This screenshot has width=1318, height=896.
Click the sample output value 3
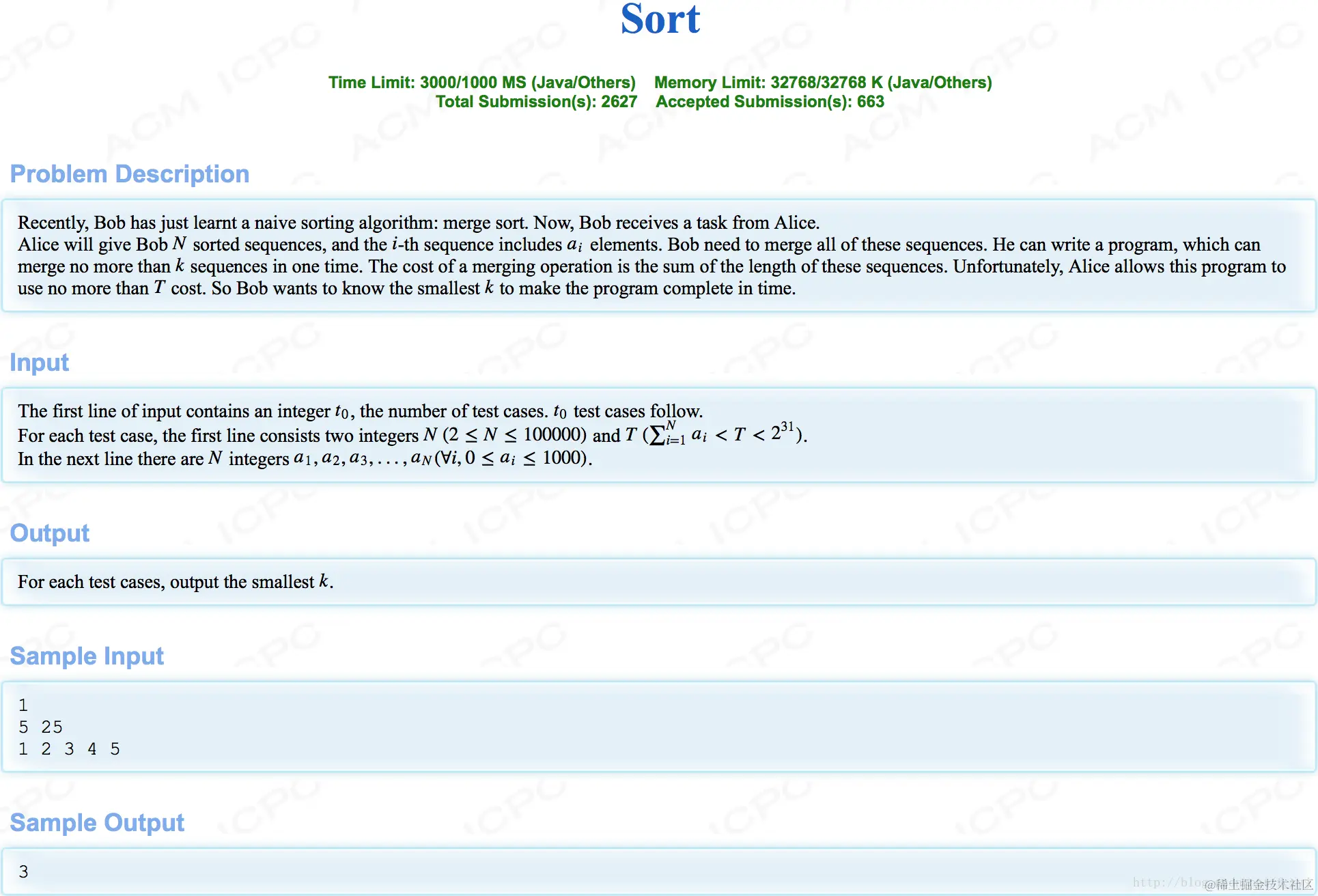24,872
